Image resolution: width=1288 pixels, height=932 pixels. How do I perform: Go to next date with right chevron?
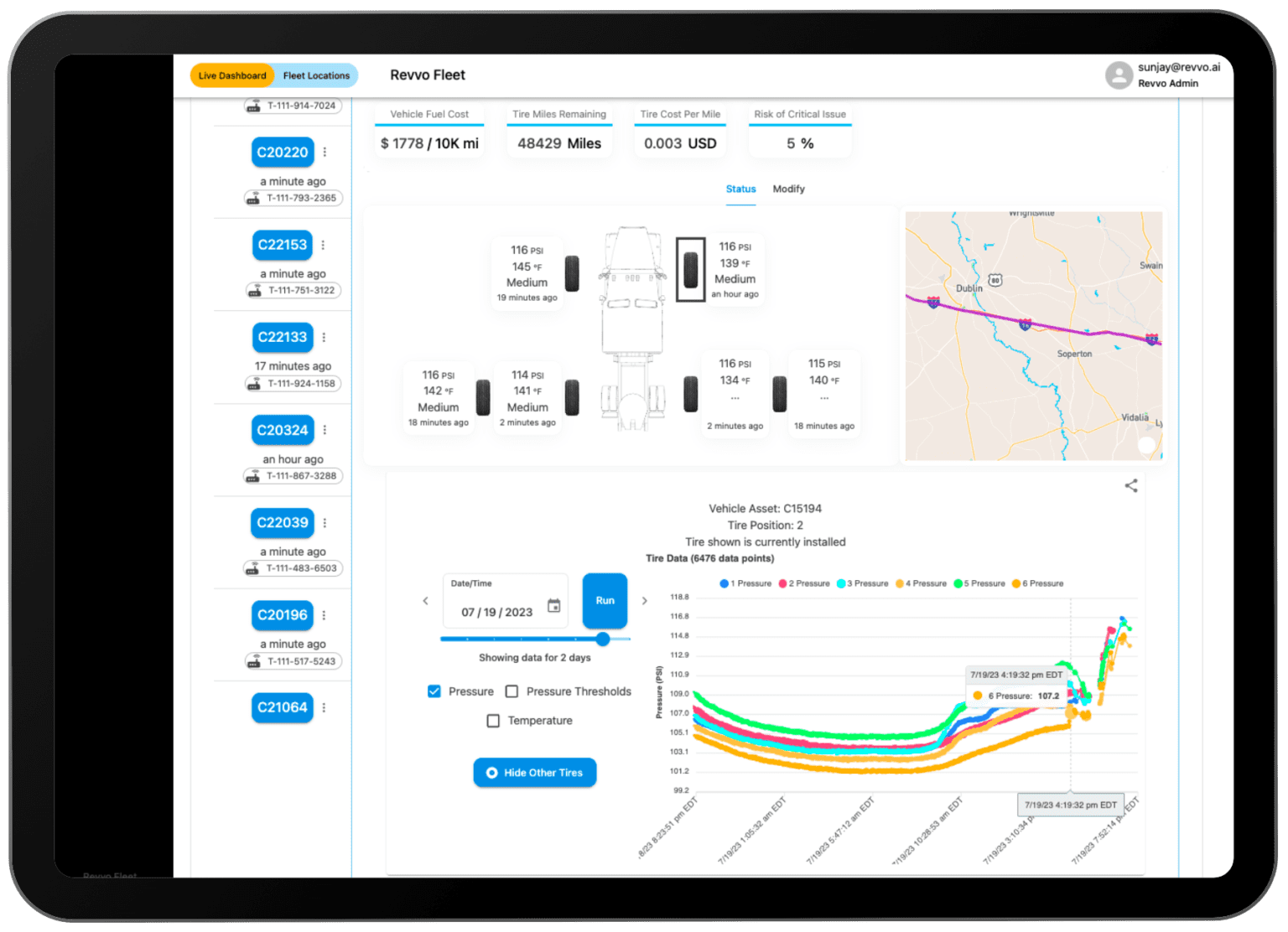tap(644, 600)
